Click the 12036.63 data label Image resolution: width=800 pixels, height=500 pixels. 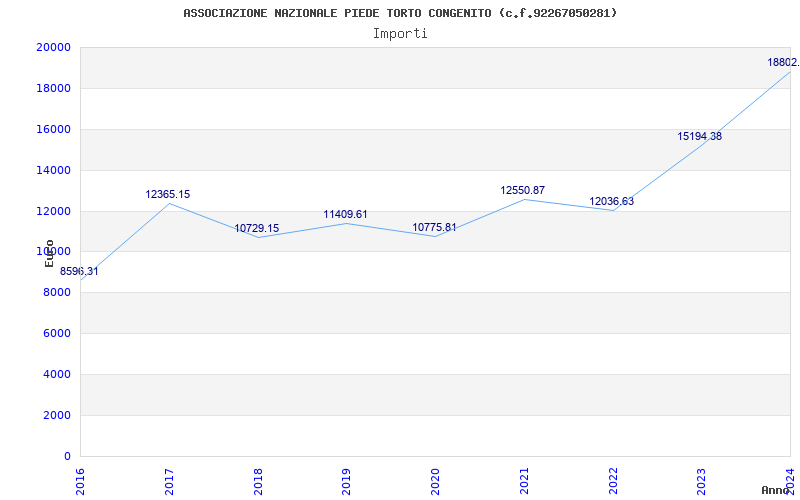point(611,202)
